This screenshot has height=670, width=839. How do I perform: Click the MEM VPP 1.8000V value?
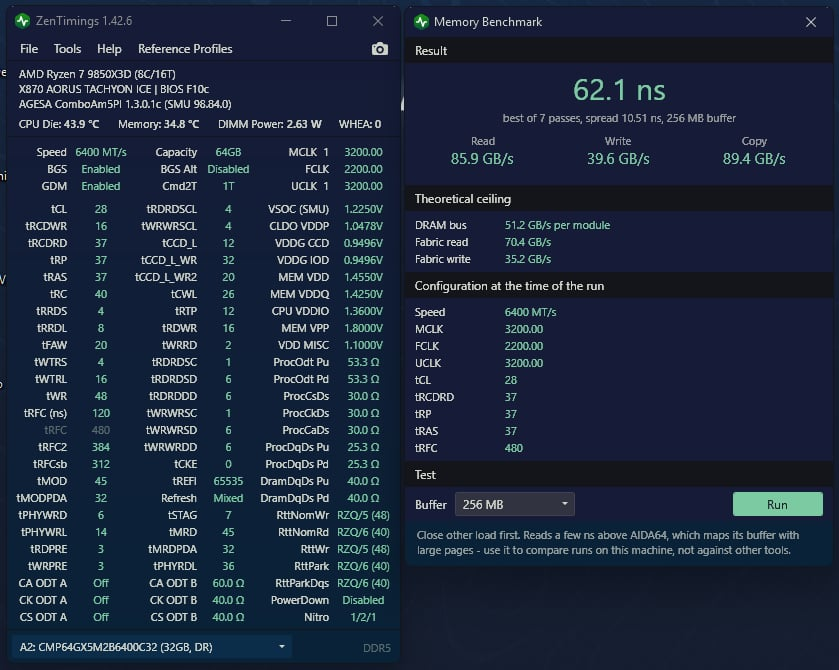(x=363, y=328)
